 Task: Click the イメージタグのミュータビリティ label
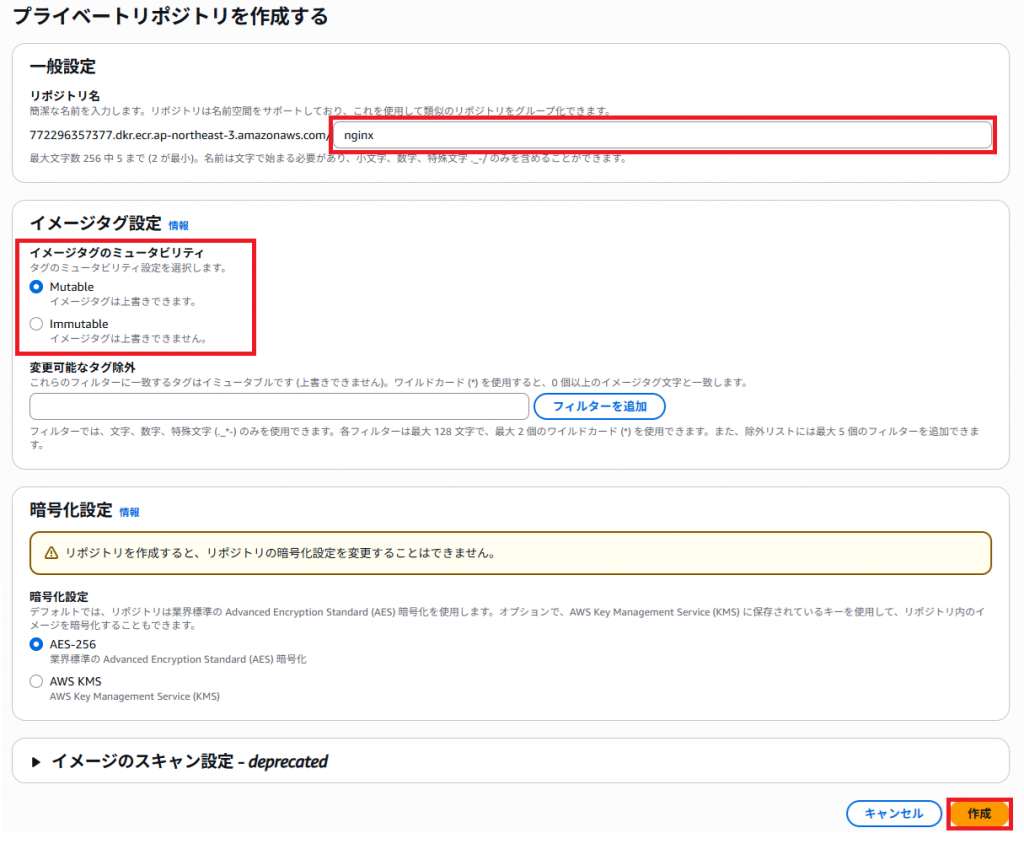pos(117,252)
